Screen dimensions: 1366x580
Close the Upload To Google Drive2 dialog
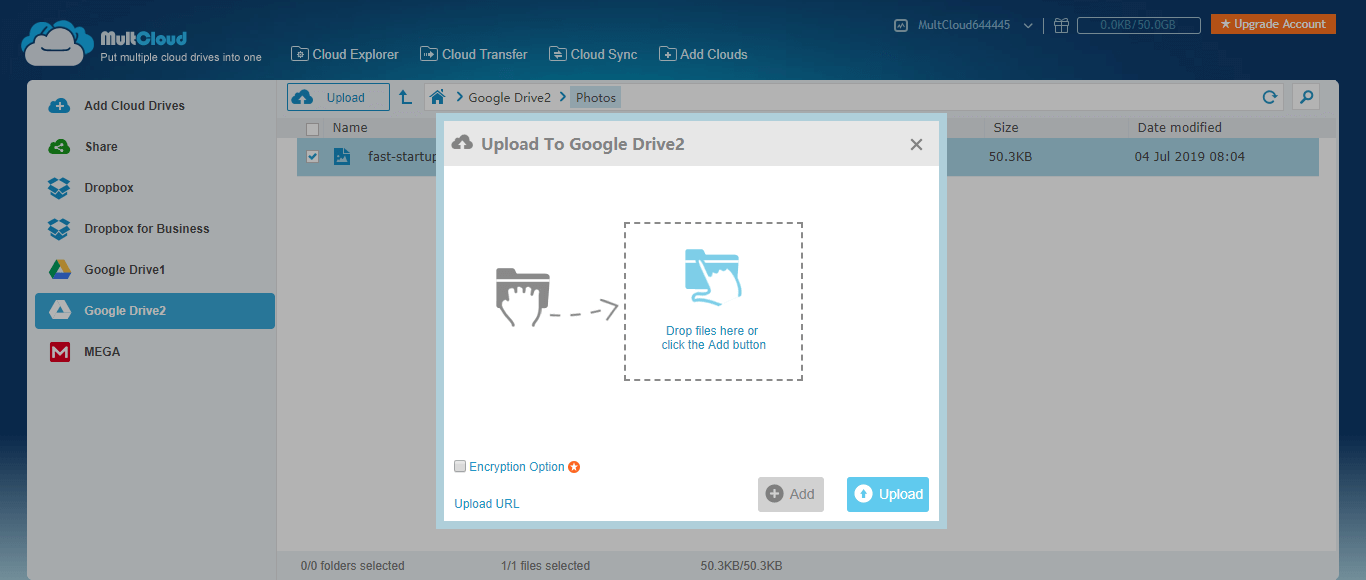[x=916, y=145]
